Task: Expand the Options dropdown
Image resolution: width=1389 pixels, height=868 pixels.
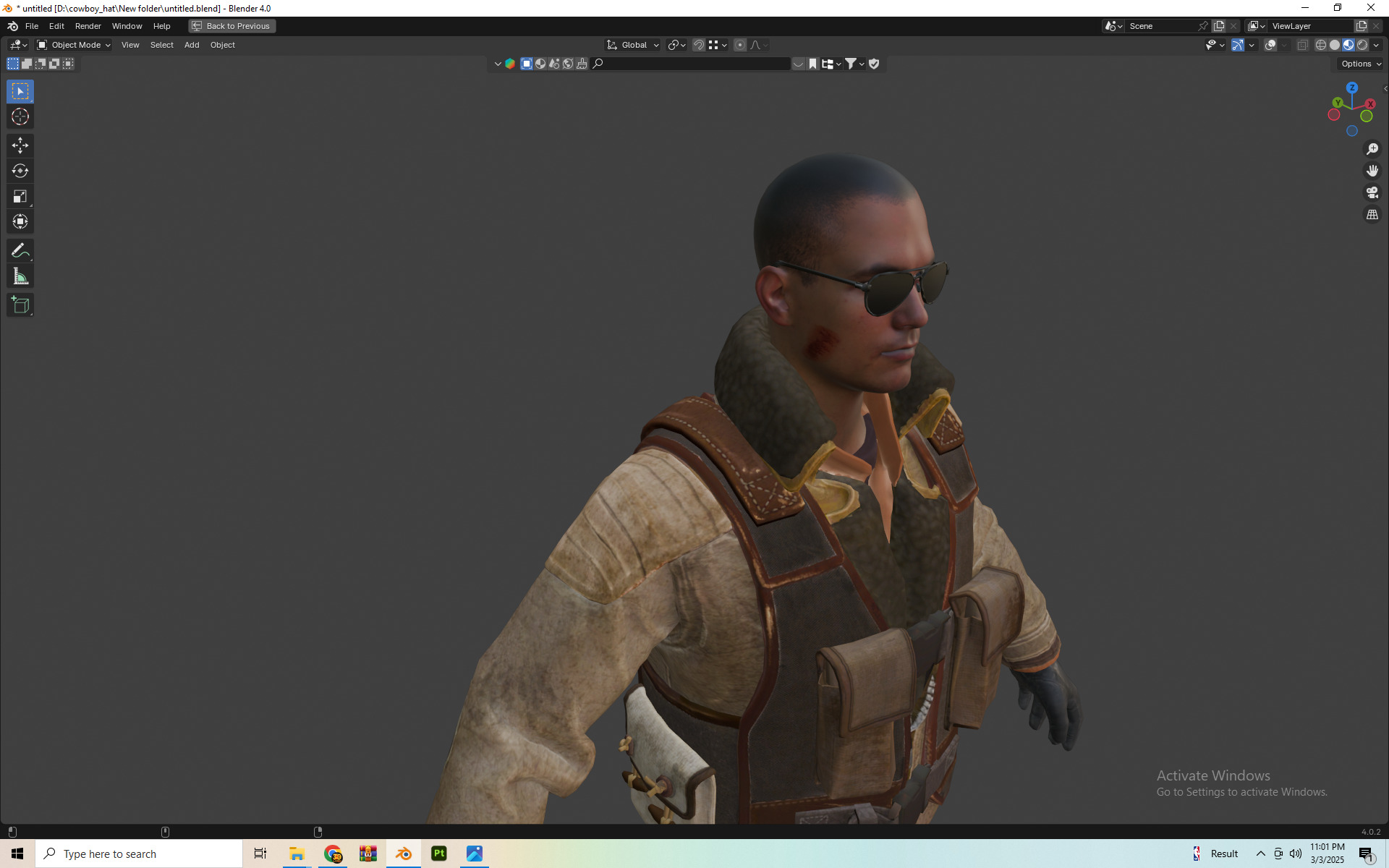Action: click(1361, 64)
